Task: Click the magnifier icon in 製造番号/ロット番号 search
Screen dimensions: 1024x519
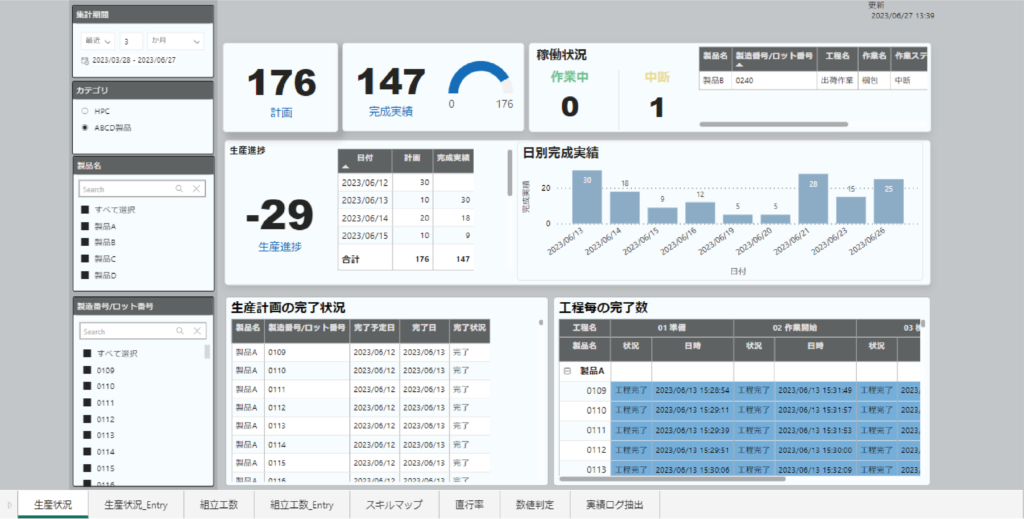Action: click(178, 331)
